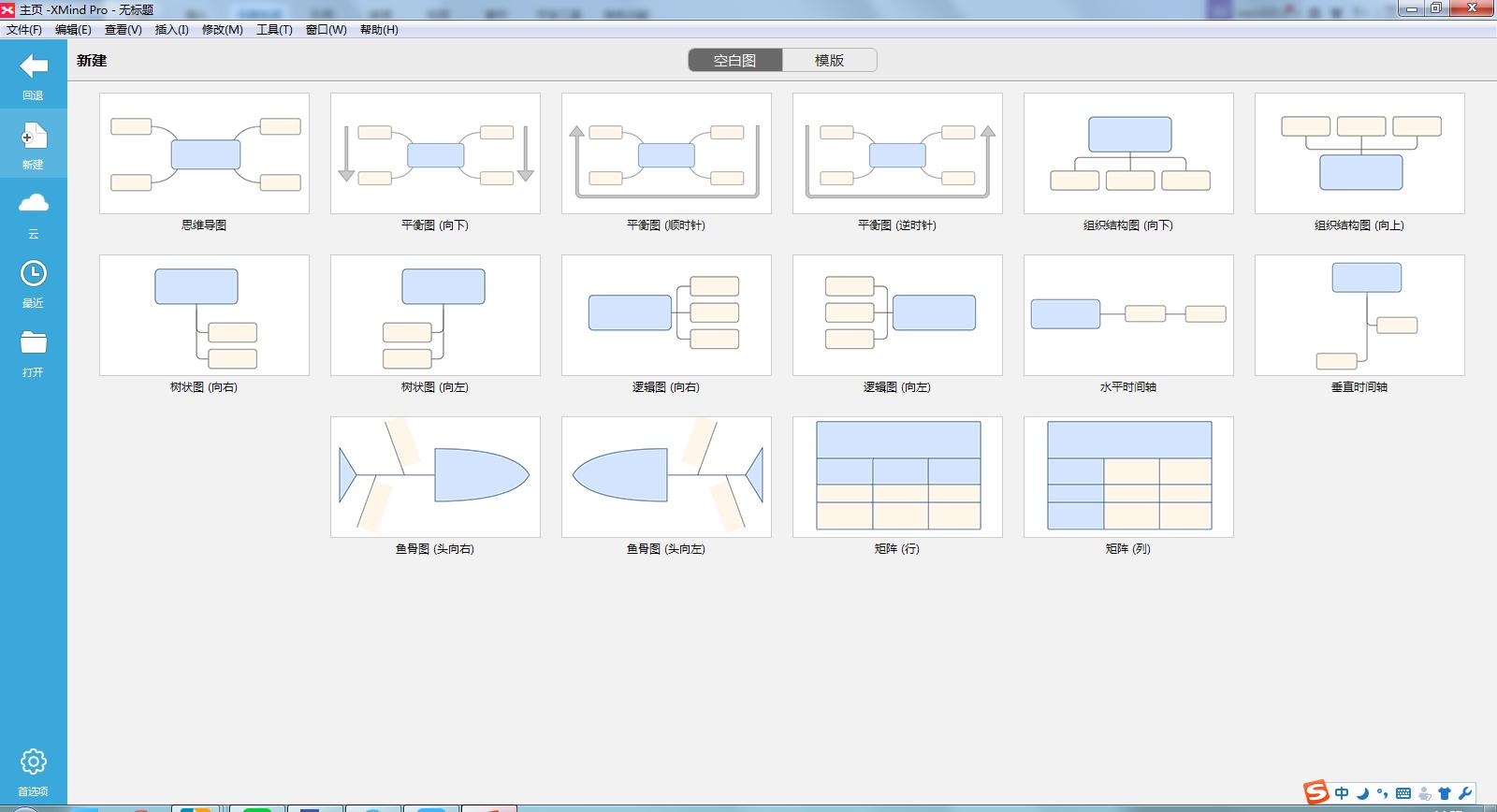Select the 鱼骨图 (头向右) fishbone template
Screen dimensions: 1497x812
(435, 477)
